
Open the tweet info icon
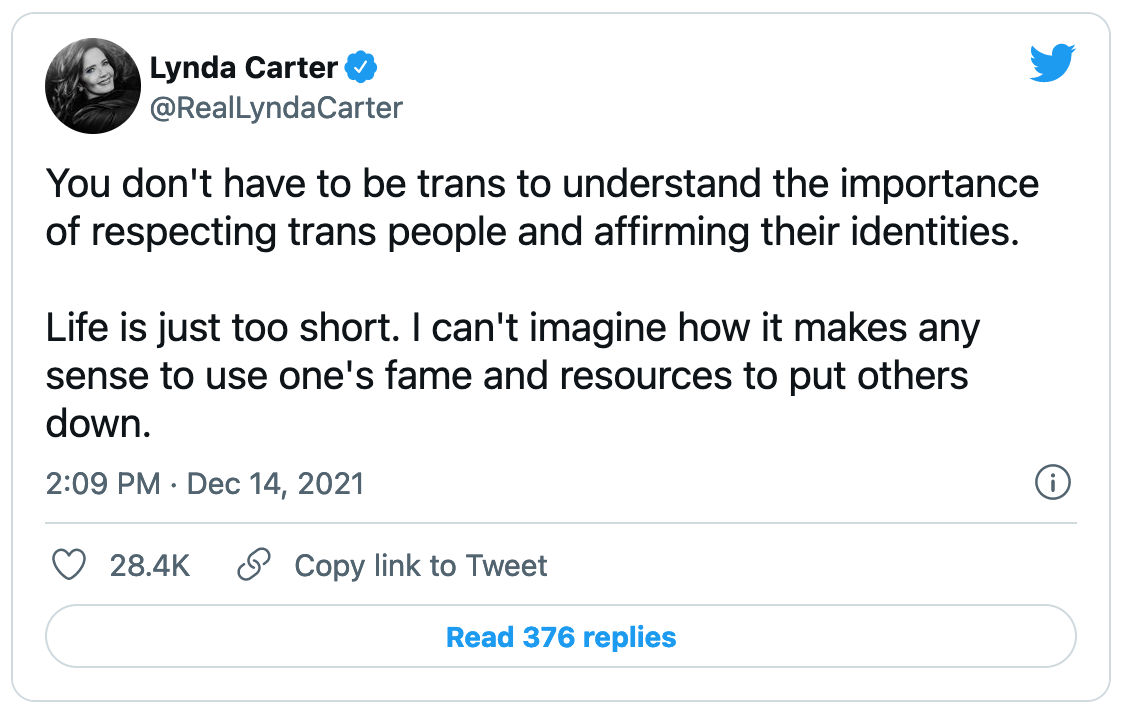click(x=1052, y=484)
